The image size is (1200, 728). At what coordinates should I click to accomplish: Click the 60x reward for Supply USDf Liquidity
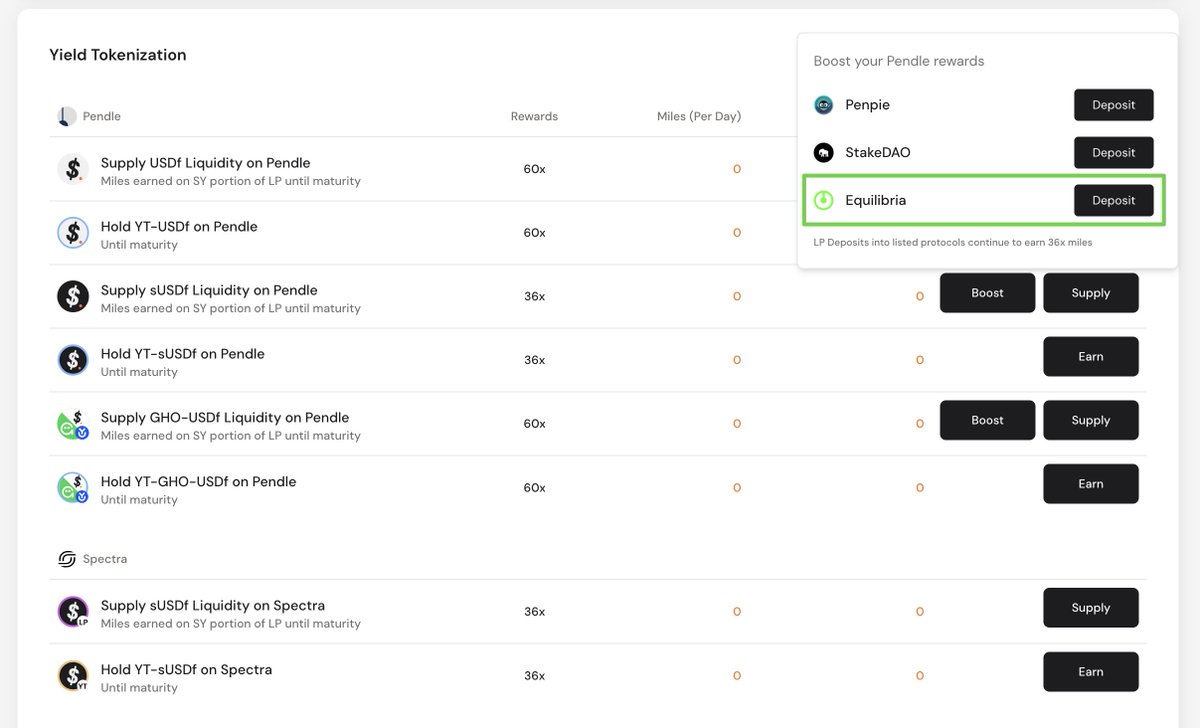coord(534,169)
